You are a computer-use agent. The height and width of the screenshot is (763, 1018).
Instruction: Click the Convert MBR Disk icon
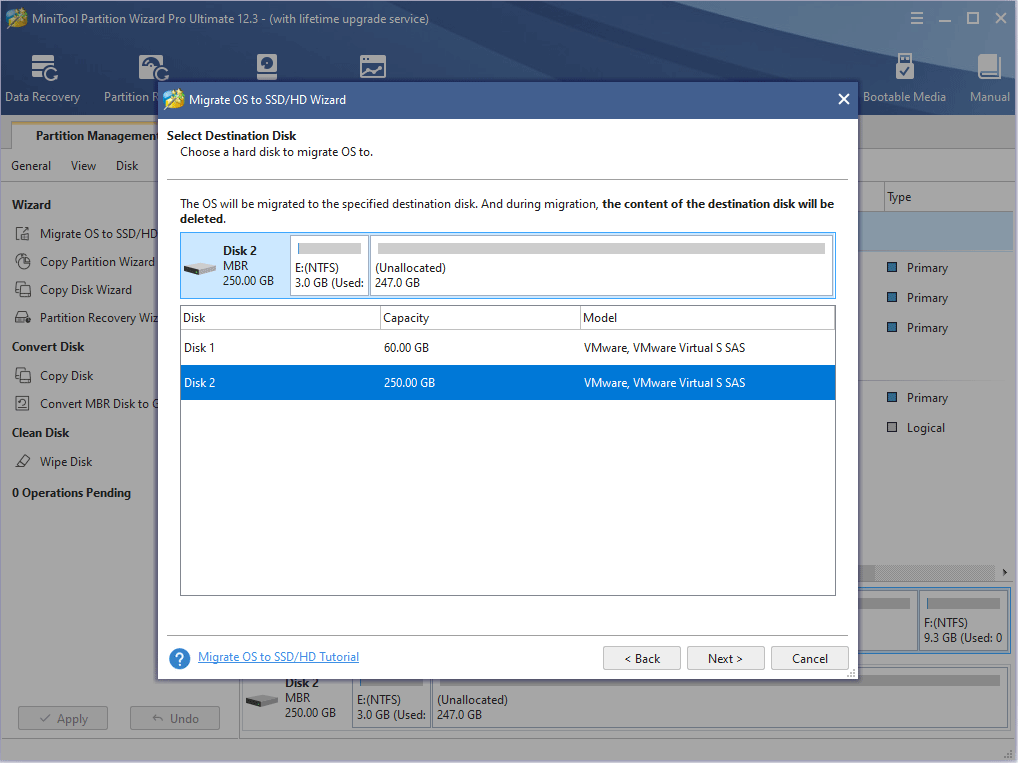pyautogui.click(x=23, y=403)
